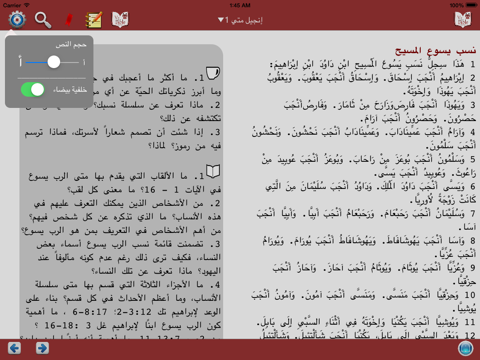Select verse 1 beginning هذا سجل نسب
The image size is (480, 360).
(373, 64)
